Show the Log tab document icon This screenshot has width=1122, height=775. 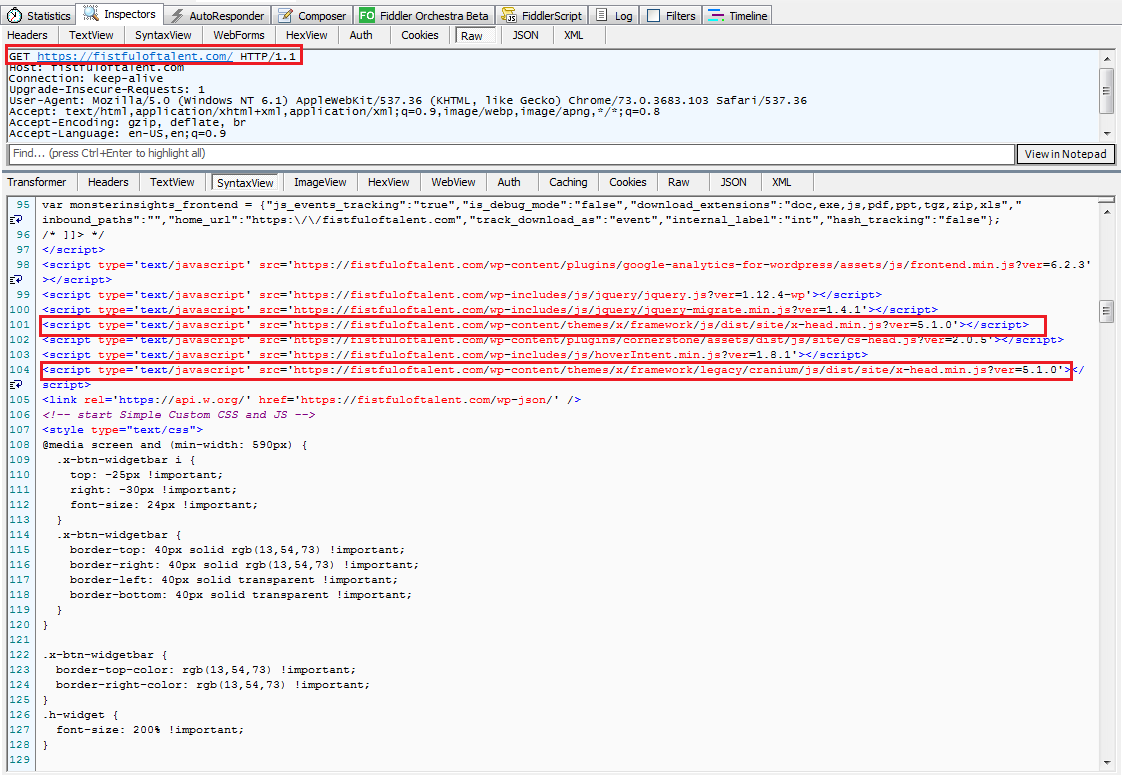click(602, 16)
